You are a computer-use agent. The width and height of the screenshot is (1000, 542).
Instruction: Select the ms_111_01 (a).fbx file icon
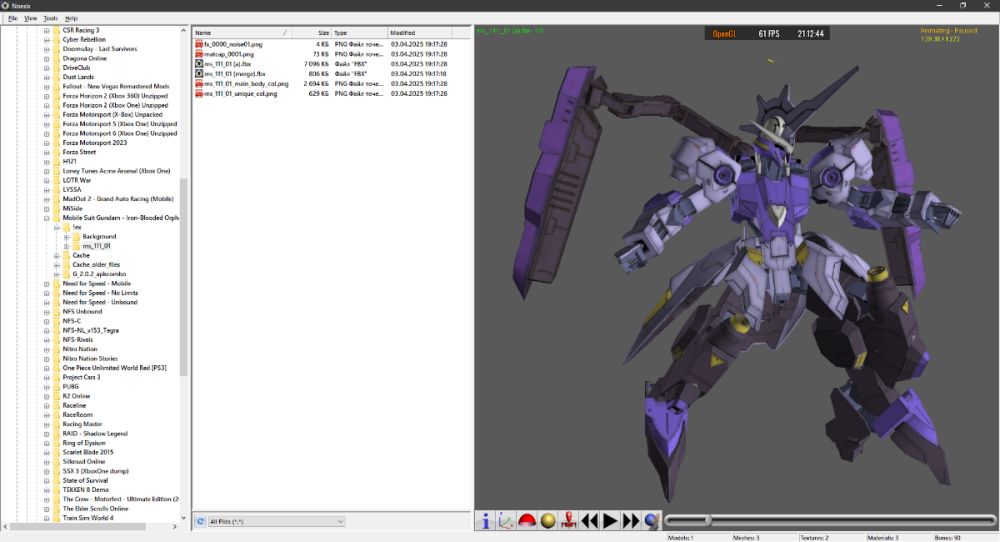(x=199, y=64)
